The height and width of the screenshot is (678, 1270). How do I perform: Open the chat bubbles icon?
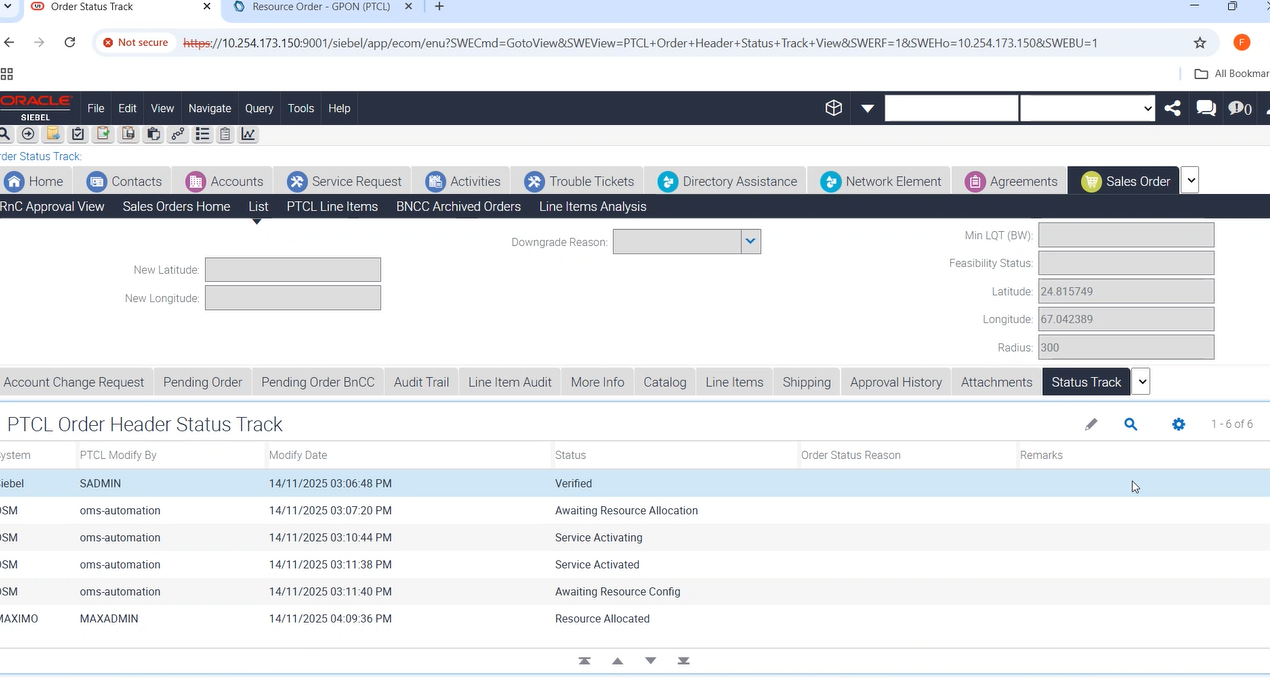point(1206,108)
